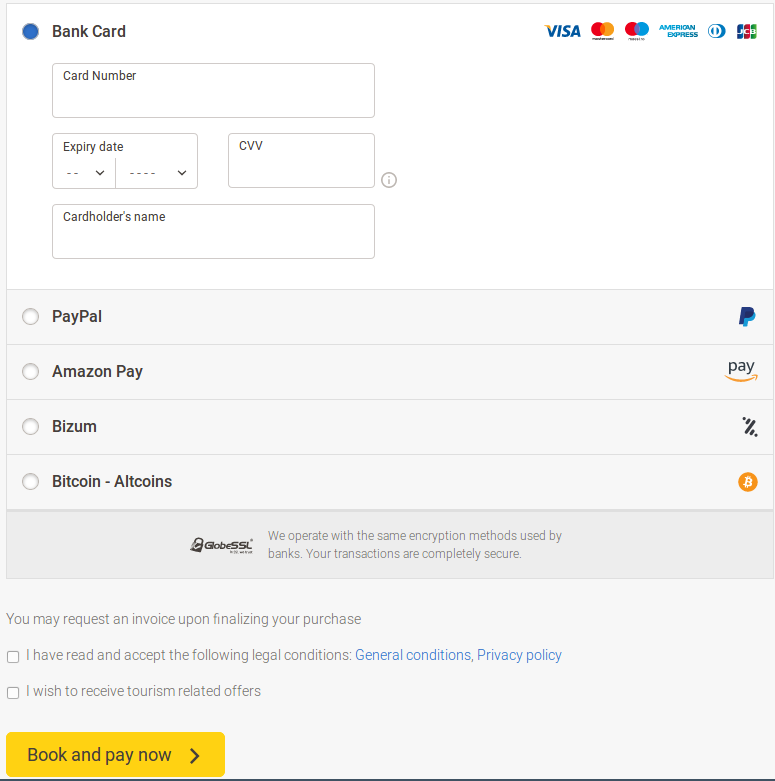Click the JCB card logo
Image resolution: width=775 pixels, height=781 pixels.
pos(746,31)
